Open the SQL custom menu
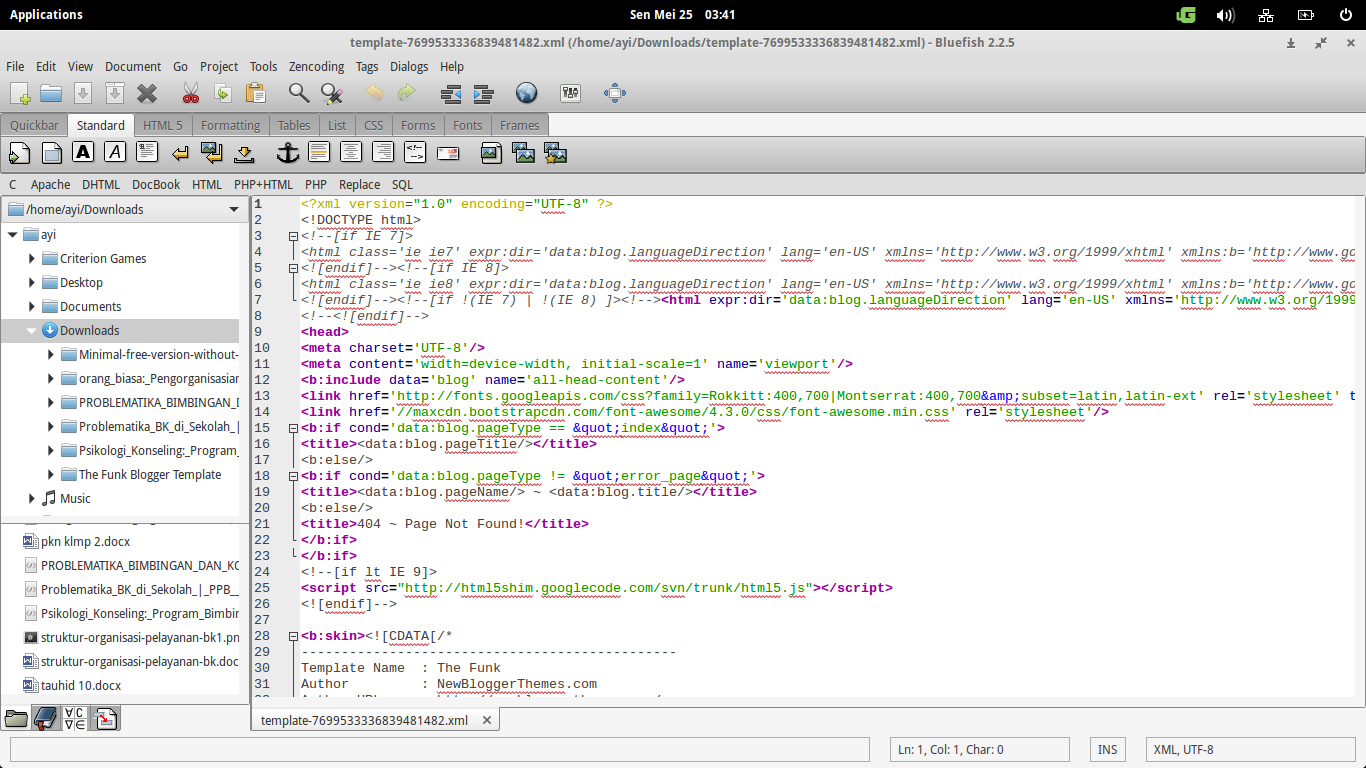 pyautogui.click(x=402, y=185)
